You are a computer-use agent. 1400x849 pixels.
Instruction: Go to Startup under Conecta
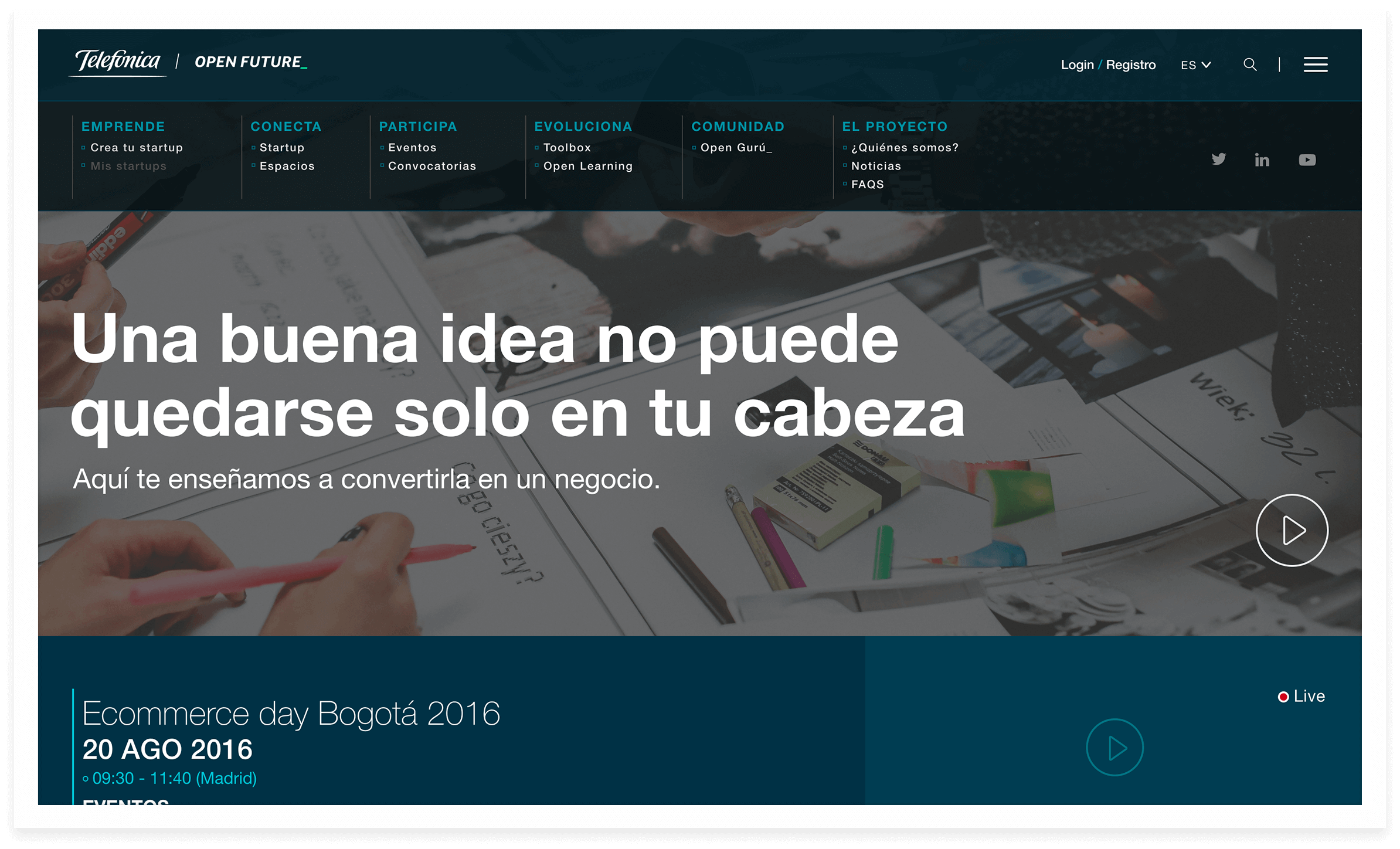[282, 148]
